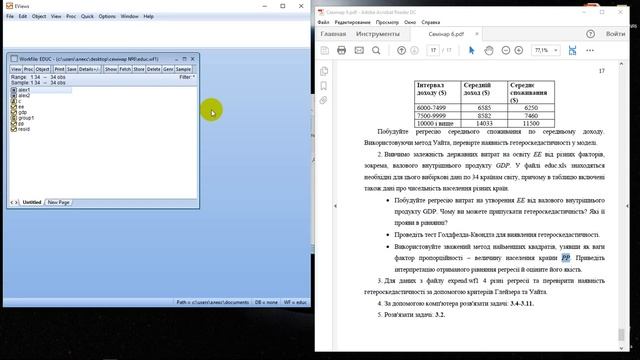Expand the right tools pane arrow in Acrobat
This screenshot has width=640, height=360.
click(627, 206)
